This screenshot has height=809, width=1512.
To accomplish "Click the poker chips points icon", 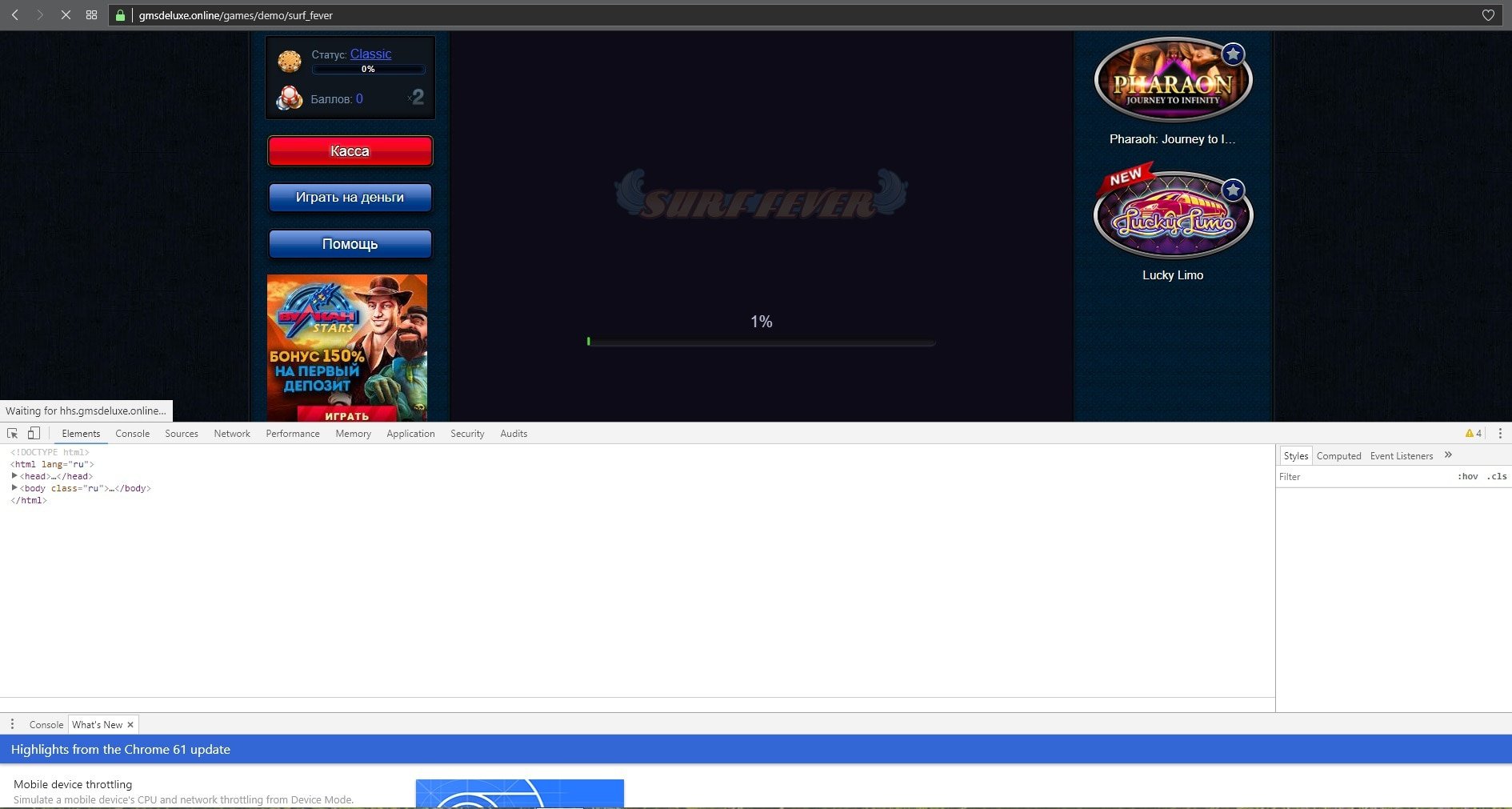I will pyautogui.click(x=289, y=98).
